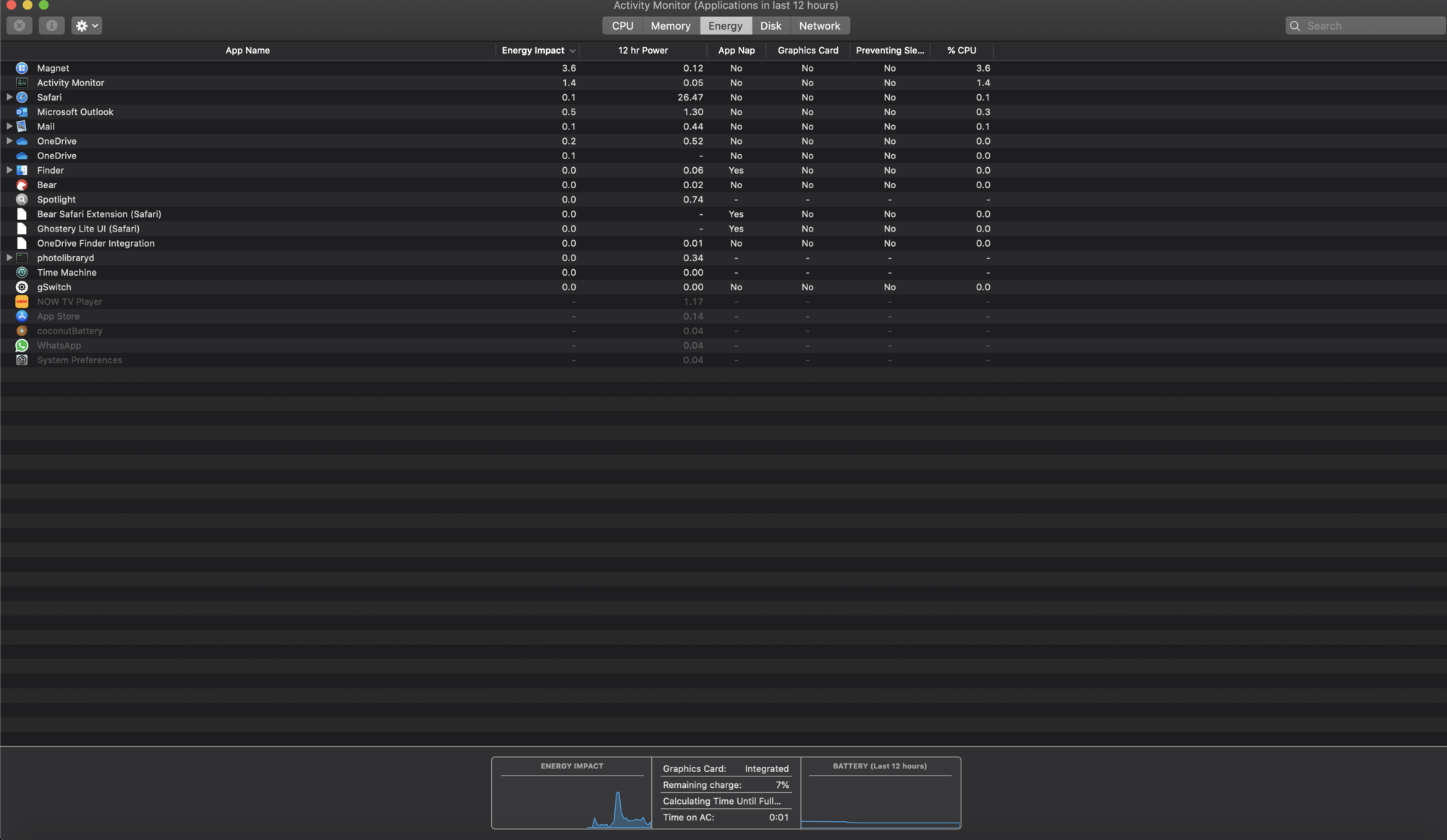Click the Bear Safari Extension document icon
This screenshot has width=1447, height=840.
click(22, 214)
